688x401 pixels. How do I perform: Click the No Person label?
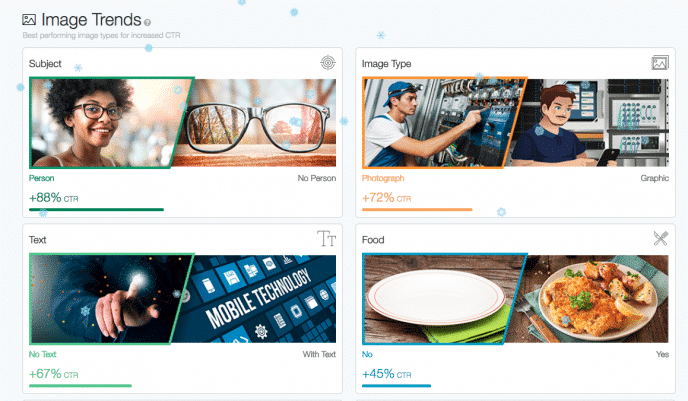(317, 178)
